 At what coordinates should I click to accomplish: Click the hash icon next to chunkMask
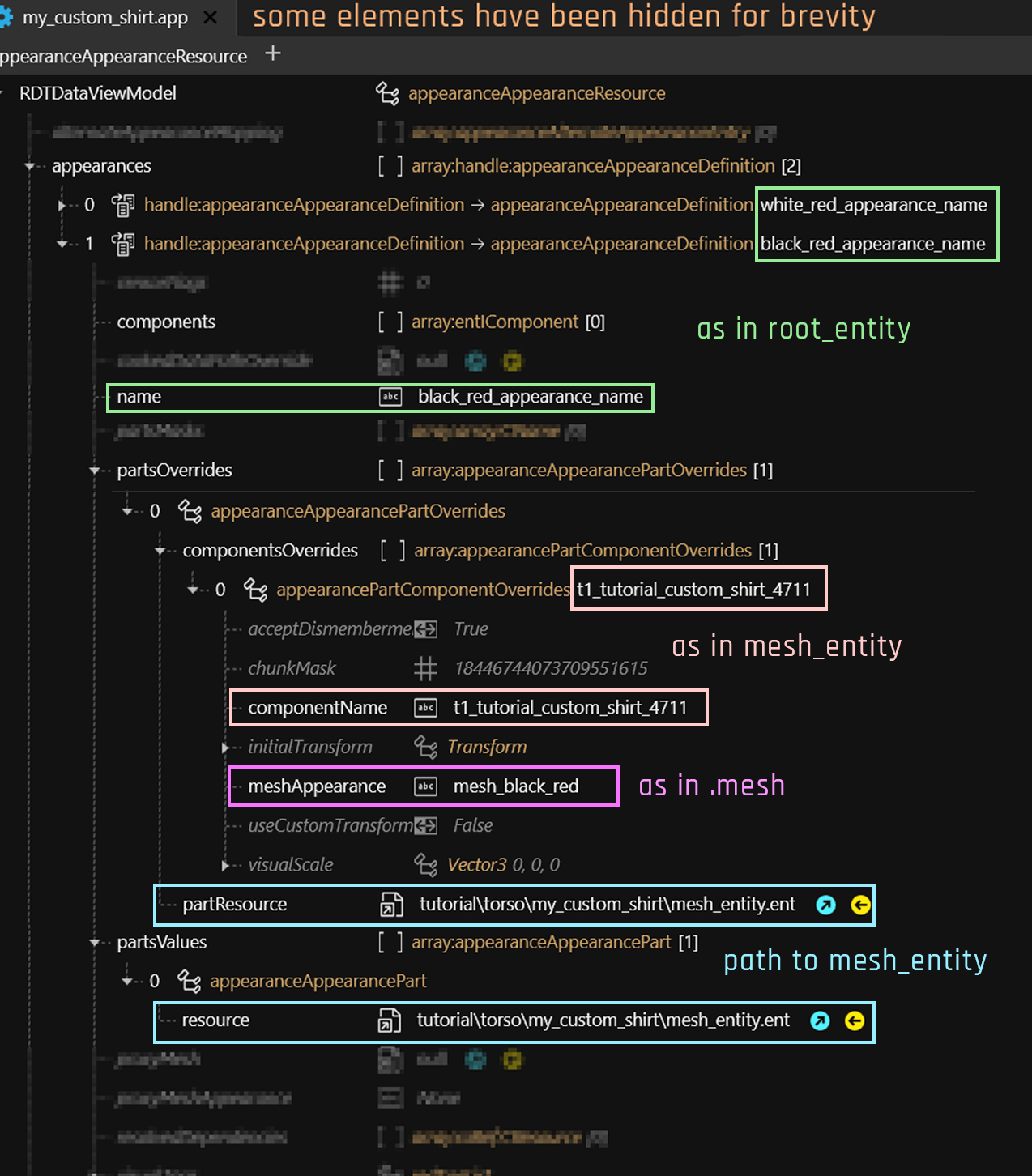pyautogui.click(x=425, y=668)
